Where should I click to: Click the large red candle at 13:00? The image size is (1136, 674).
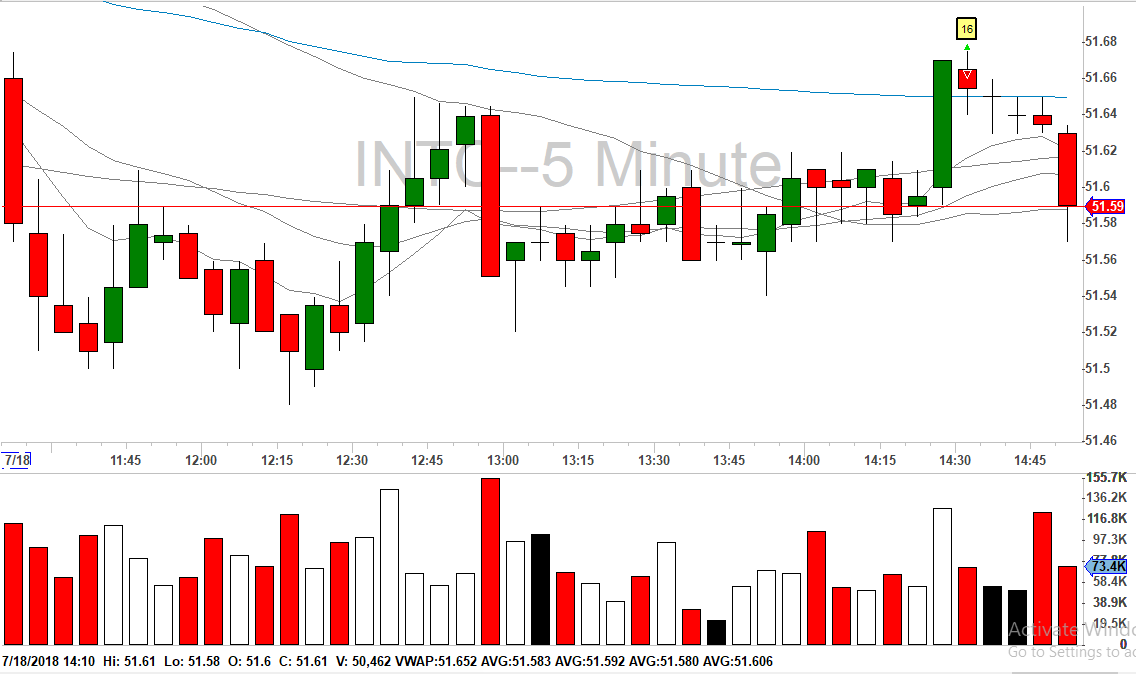[490, 196]
